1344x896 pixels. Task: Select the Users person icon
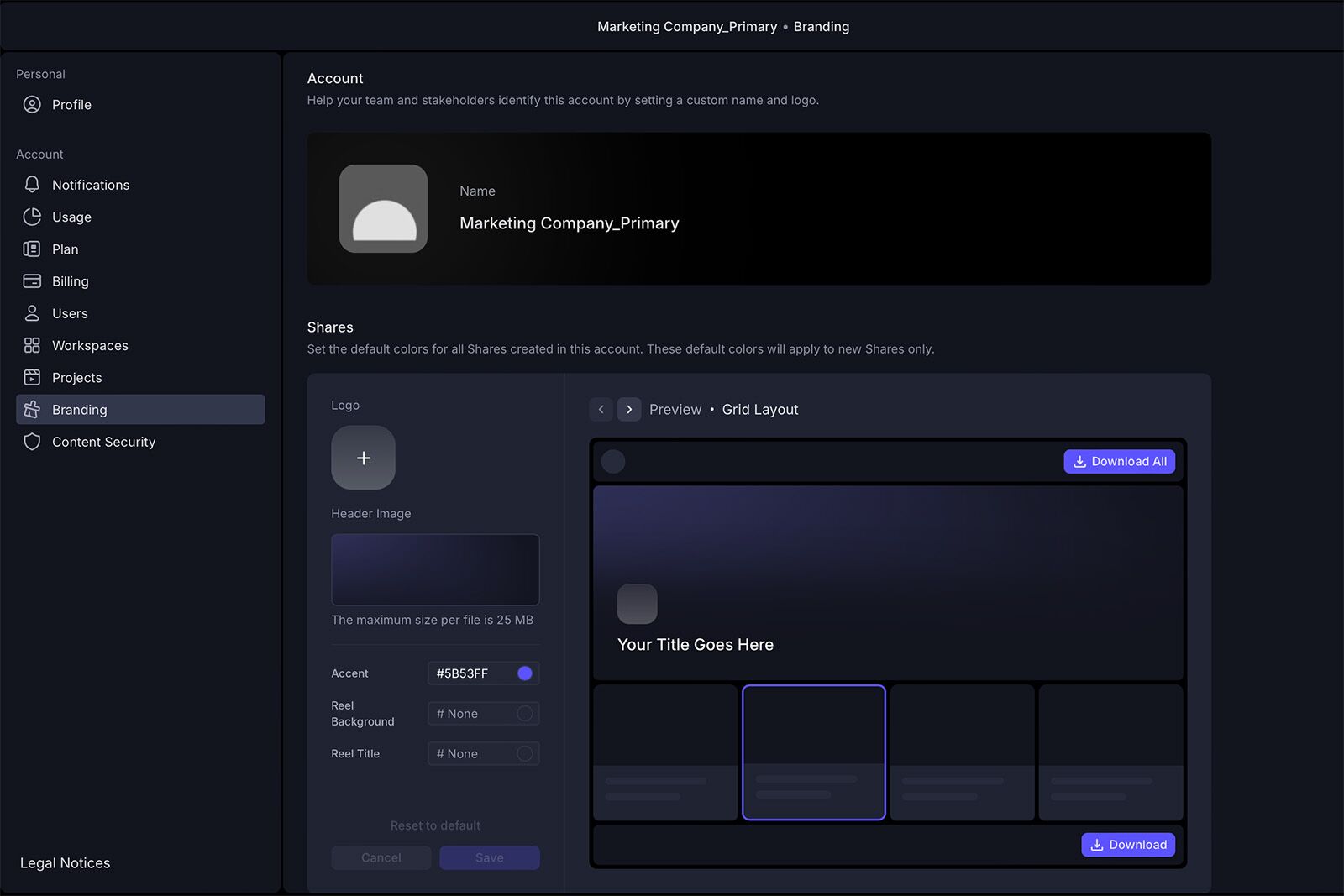(x=32, y=312)
